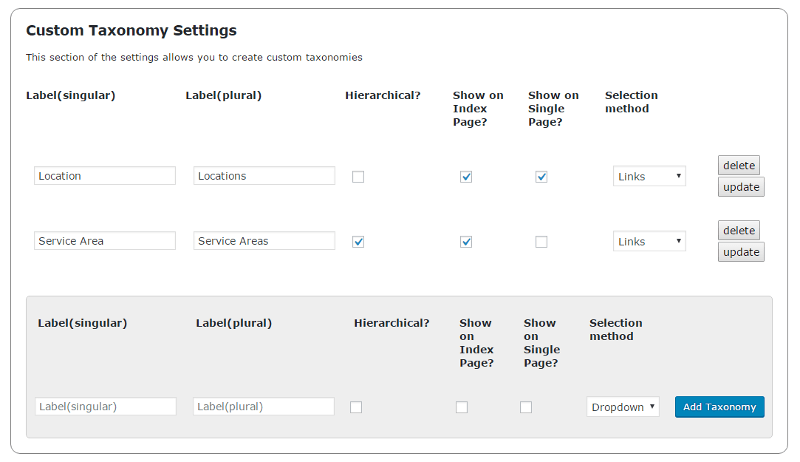This screenshot has height=462, width=800.
Task: Update the Location taxonomy
Action: click(x=741, y=187)
